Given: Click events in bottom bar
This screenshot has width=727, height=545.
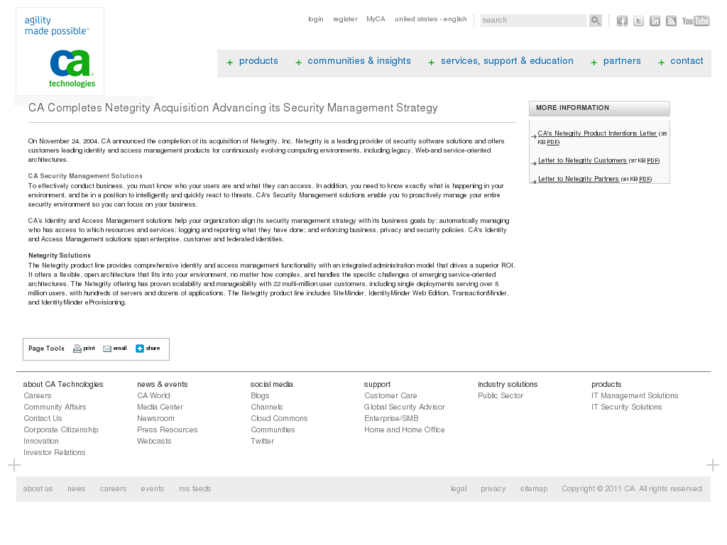Looking at the screenshot, I should pyautogui.click(x=153, y=489).
